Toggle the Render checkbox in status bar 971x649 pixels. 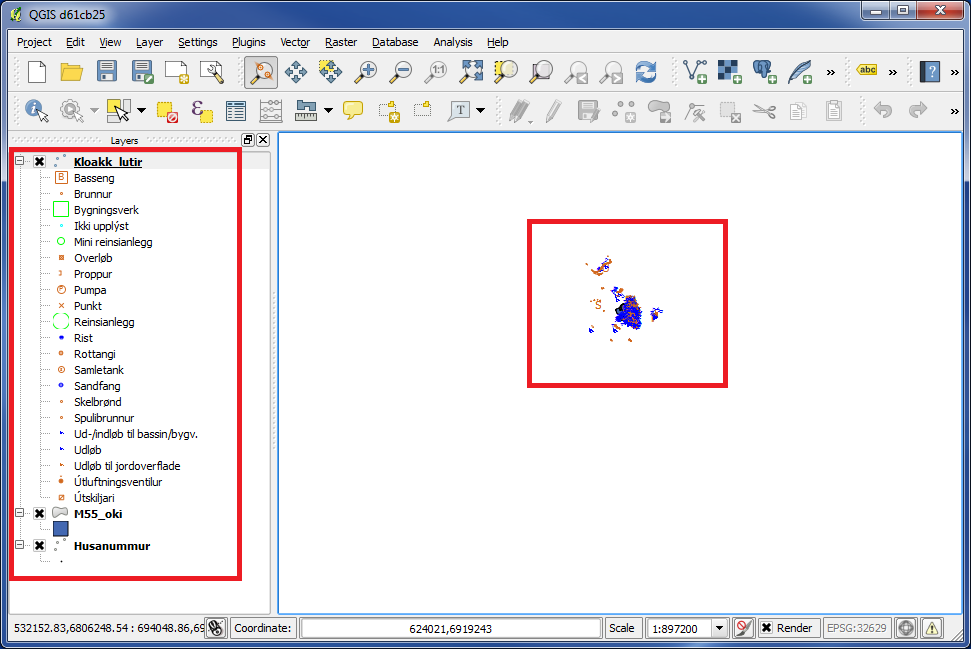click(766, 628)
